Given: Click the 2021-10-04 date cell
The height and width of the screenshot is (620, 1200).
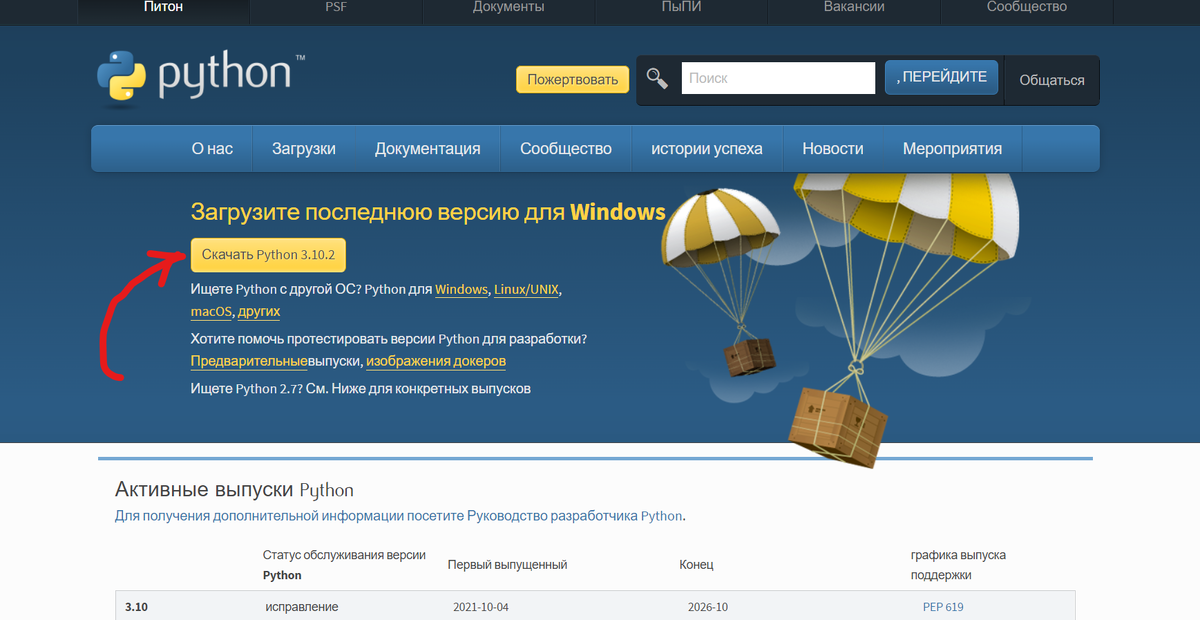Looking at the screenshot, I should [481, 607].
